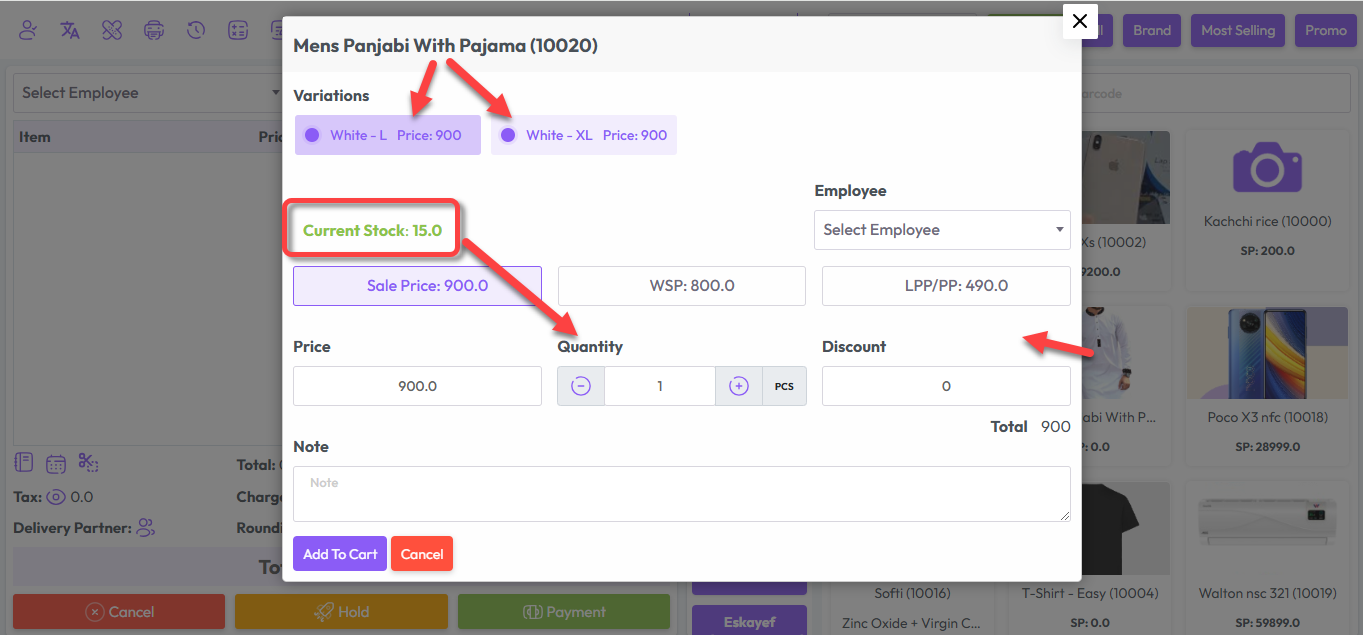Click the PCS unit selector
The width and height of the screenshot is (1363, 635).
tap(784, 386)
